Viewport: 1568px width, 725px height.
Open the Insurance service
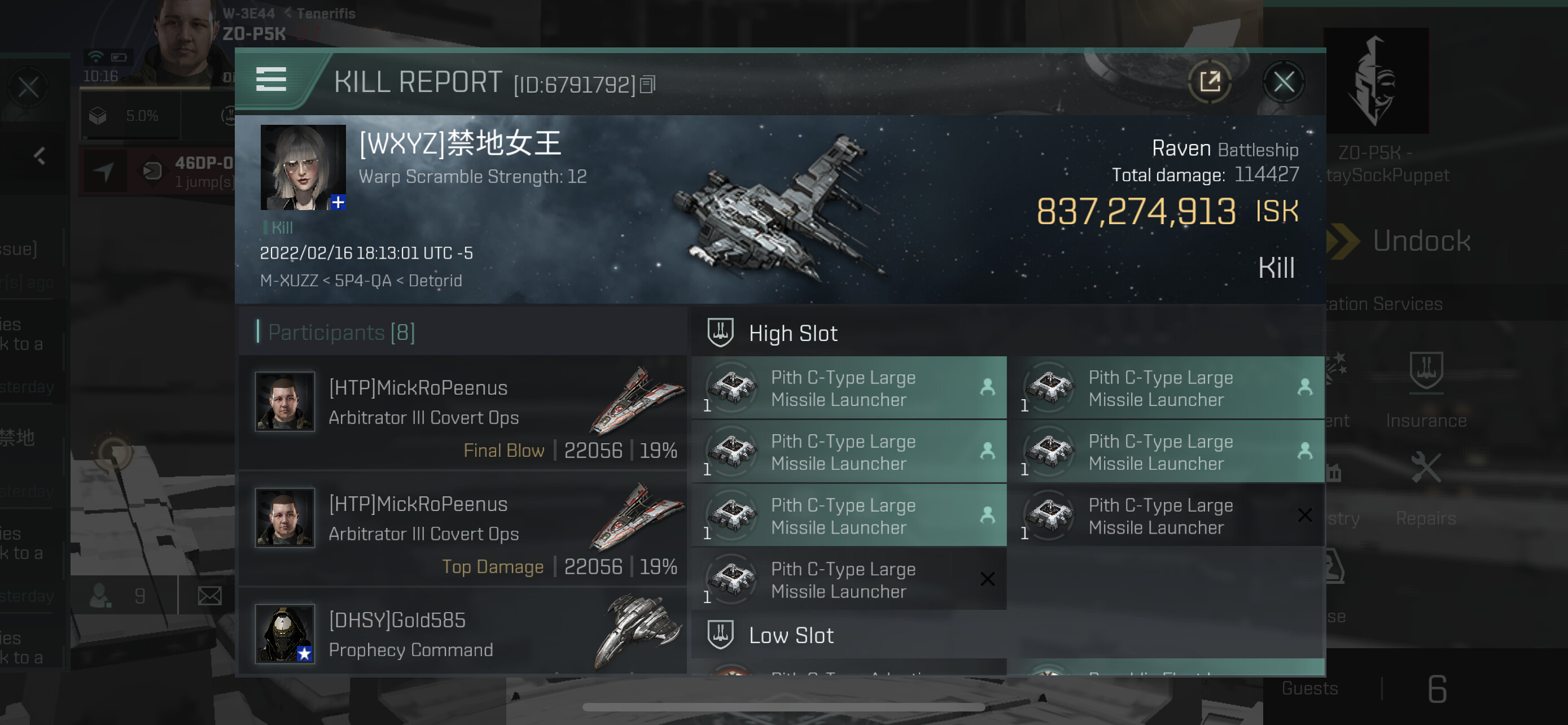tap(1426, 390)
